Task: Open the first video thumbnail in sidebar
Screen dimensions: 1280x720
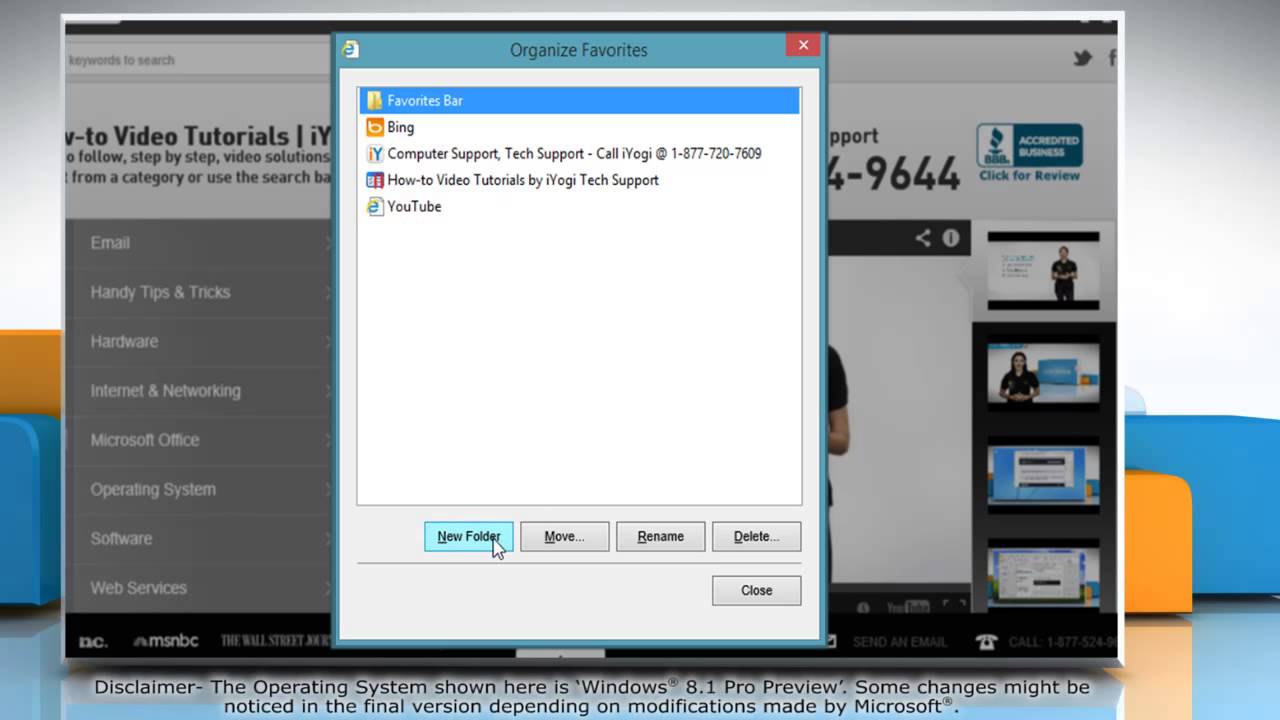Action: 1043,270
